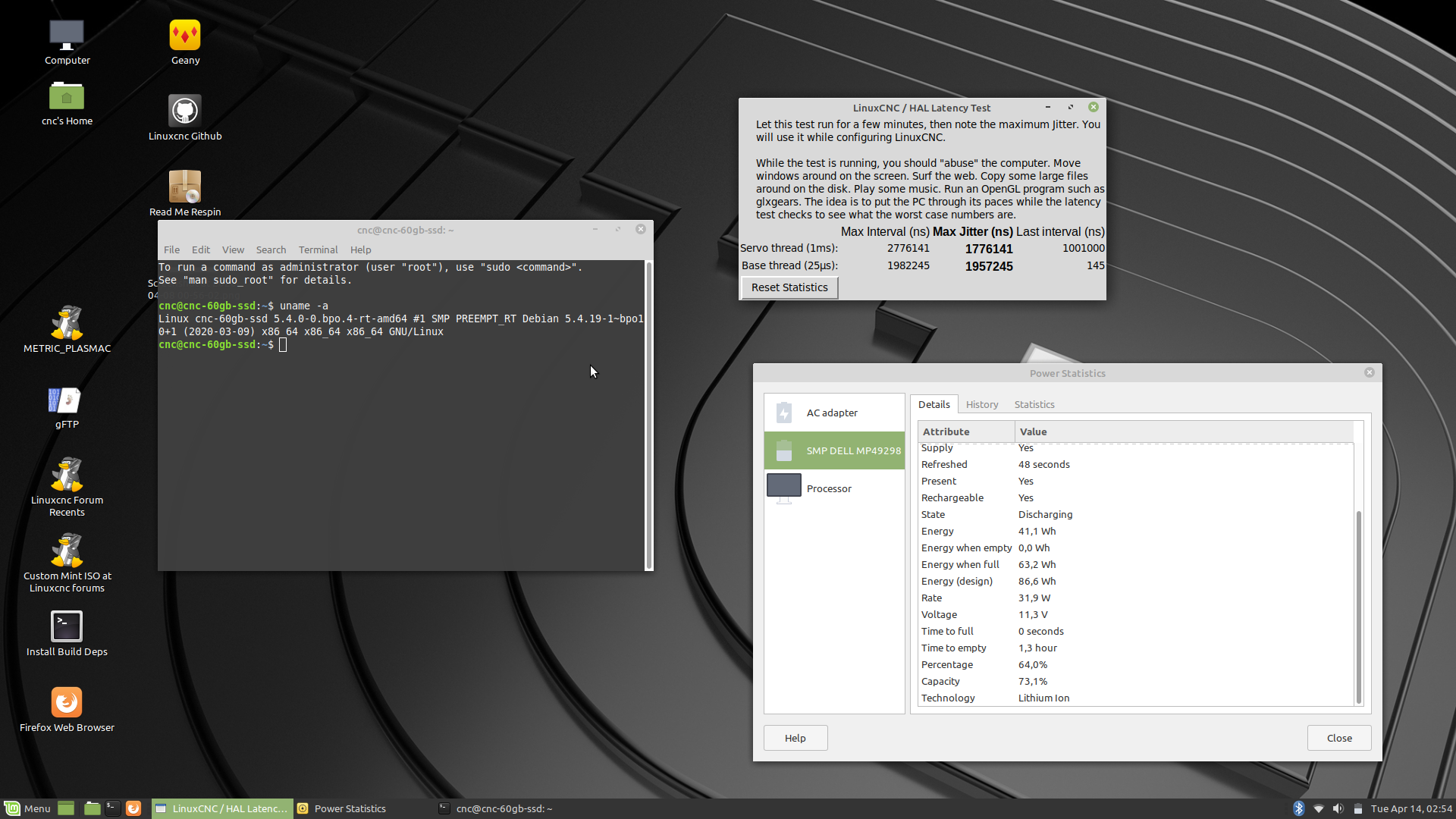Launch terminal from the panel launcher
The width and height of the screenshot is (1456, 819).
(112, 808)
